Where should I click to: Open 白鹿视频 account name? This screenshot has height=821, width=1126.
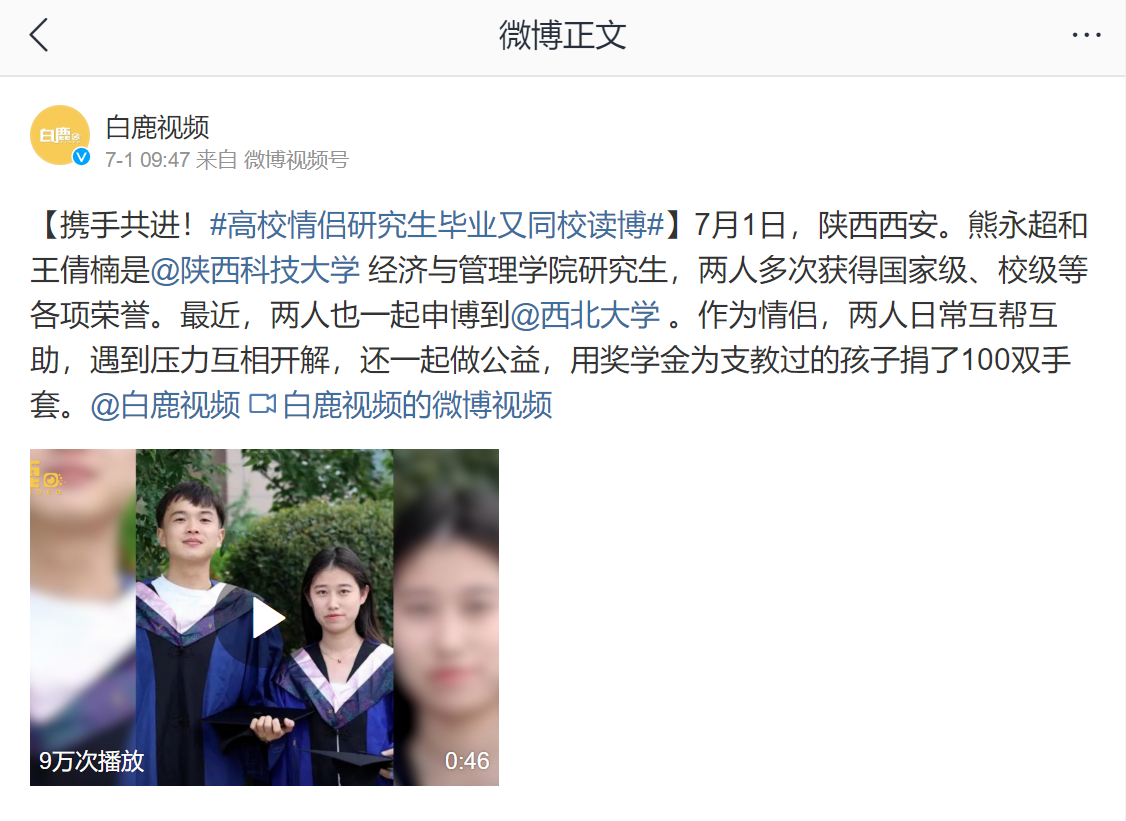[157, 128]
